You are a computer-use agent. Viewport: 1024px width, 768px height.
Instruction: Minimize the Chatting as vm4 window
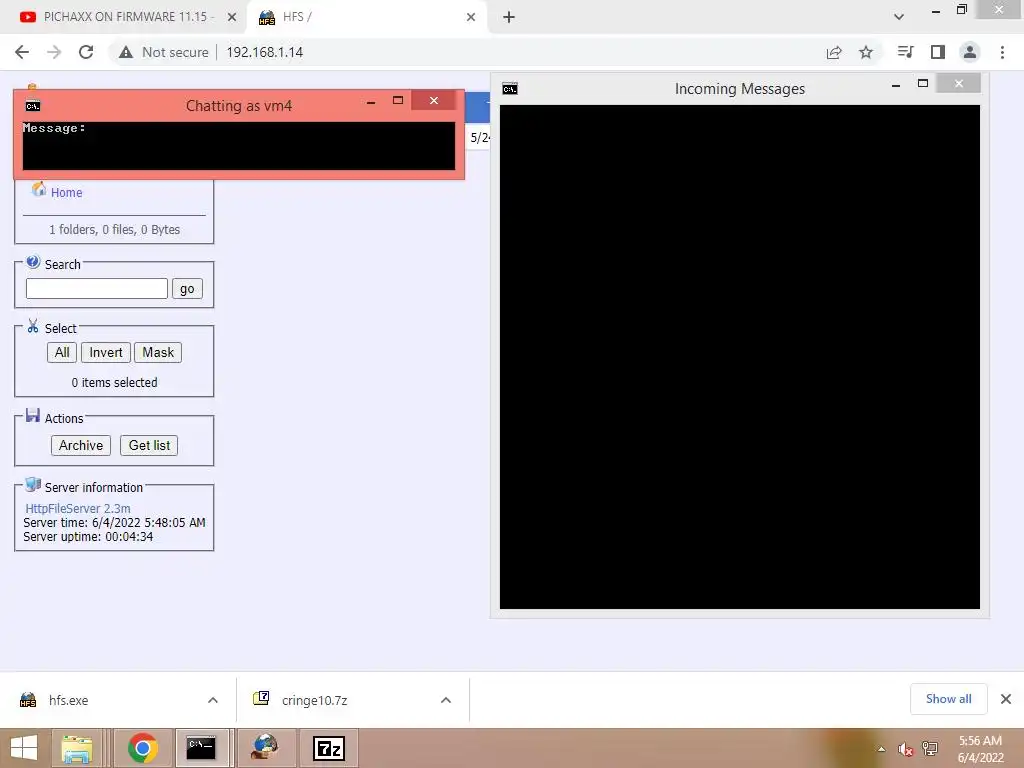point(371,101)
